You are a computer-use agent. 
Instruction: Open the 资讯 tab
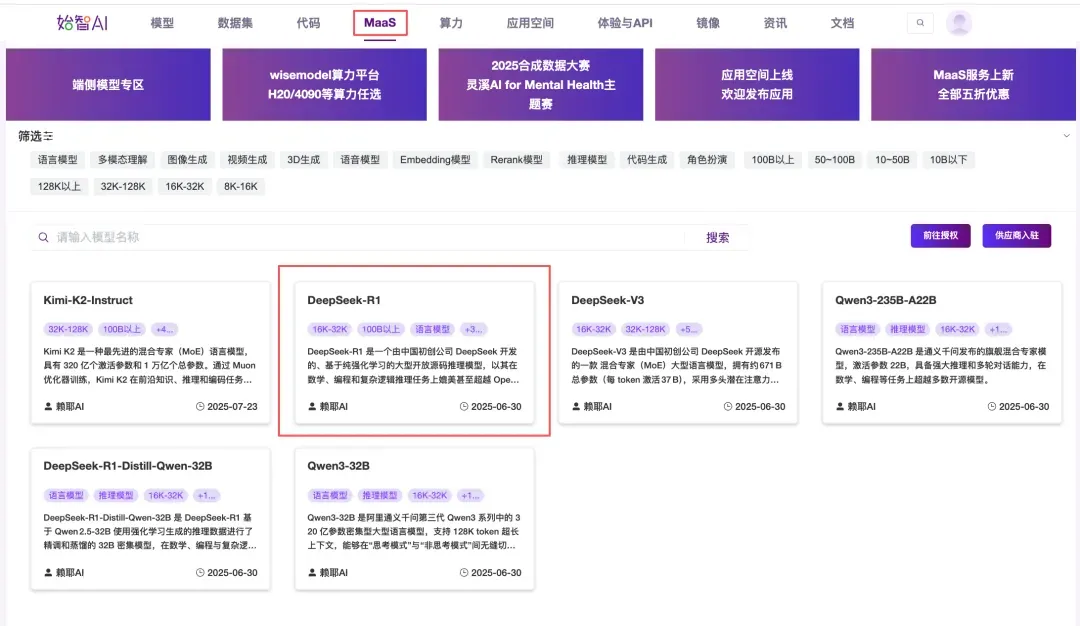click(775, 23)
